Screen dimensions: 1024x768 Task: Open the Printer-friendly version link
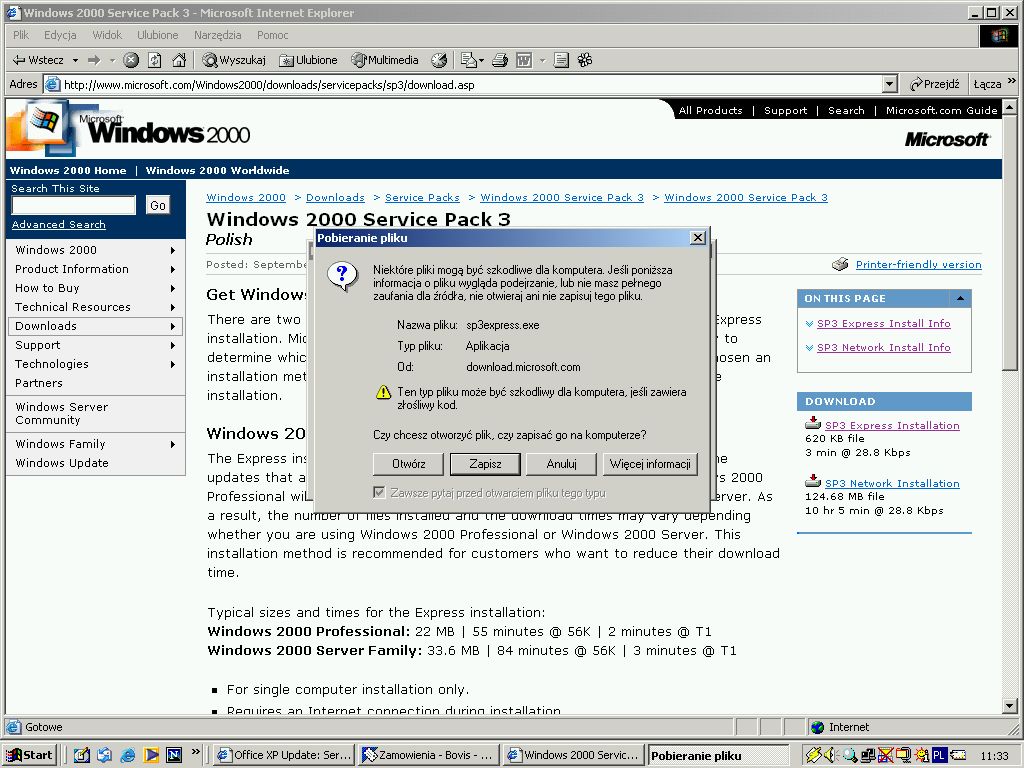[918, 264]
